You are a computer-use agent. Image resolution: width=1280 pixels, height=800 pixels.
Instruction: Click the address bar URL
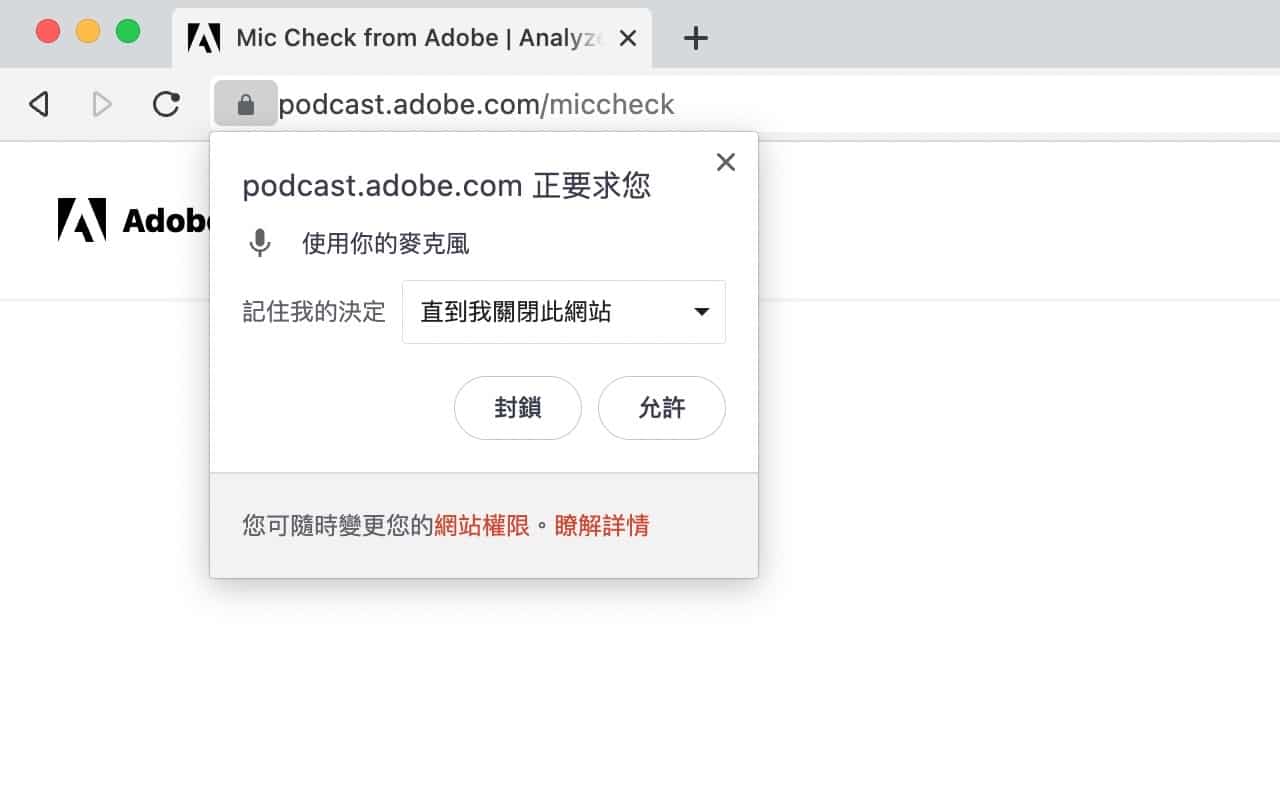476,104
